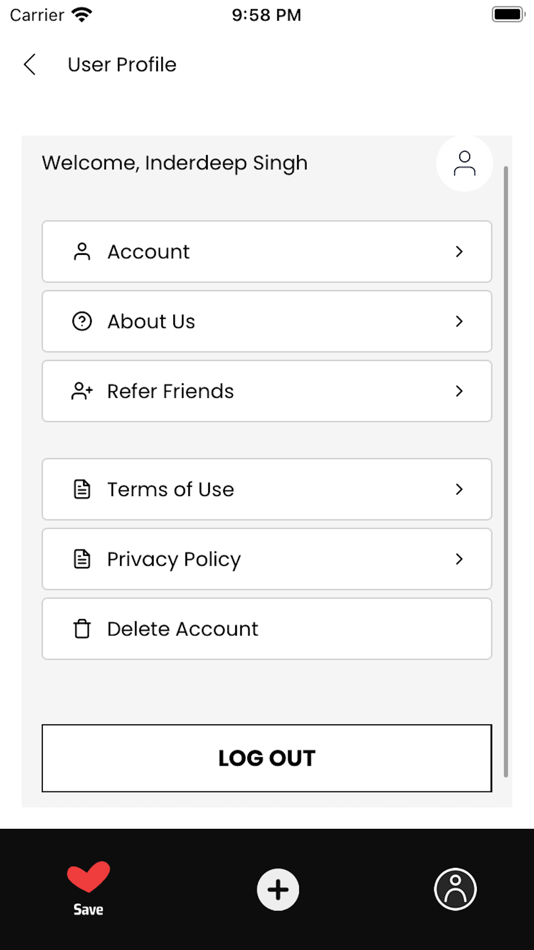The image size is (534, 950).
Task: Expand the Account row chevron
Action: coord(459,251)
